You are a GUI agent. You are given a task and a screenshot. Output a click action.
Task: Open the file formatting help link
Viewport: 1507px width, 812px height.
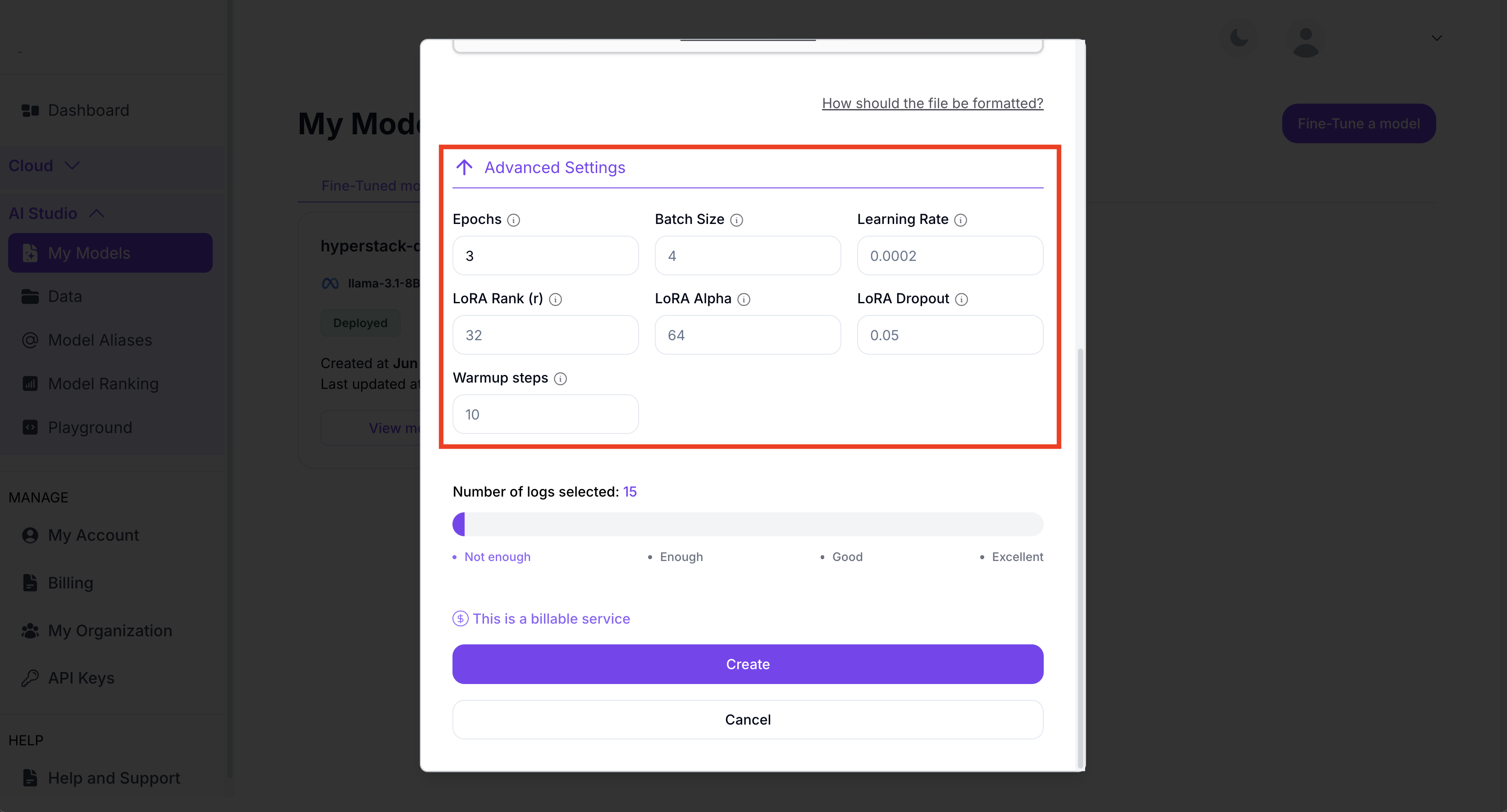click(932, 103)
